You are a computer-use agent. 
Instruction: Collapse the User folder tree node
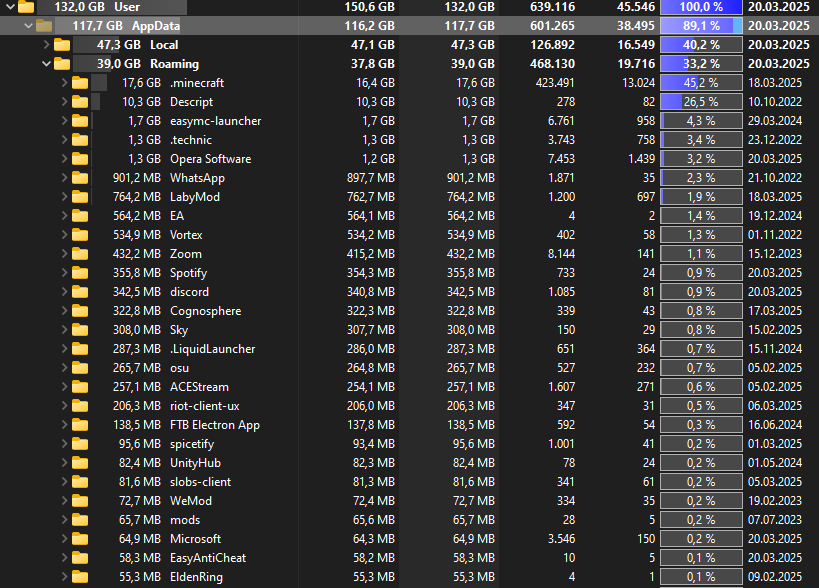pyautogui.click(x=10, y=7)
